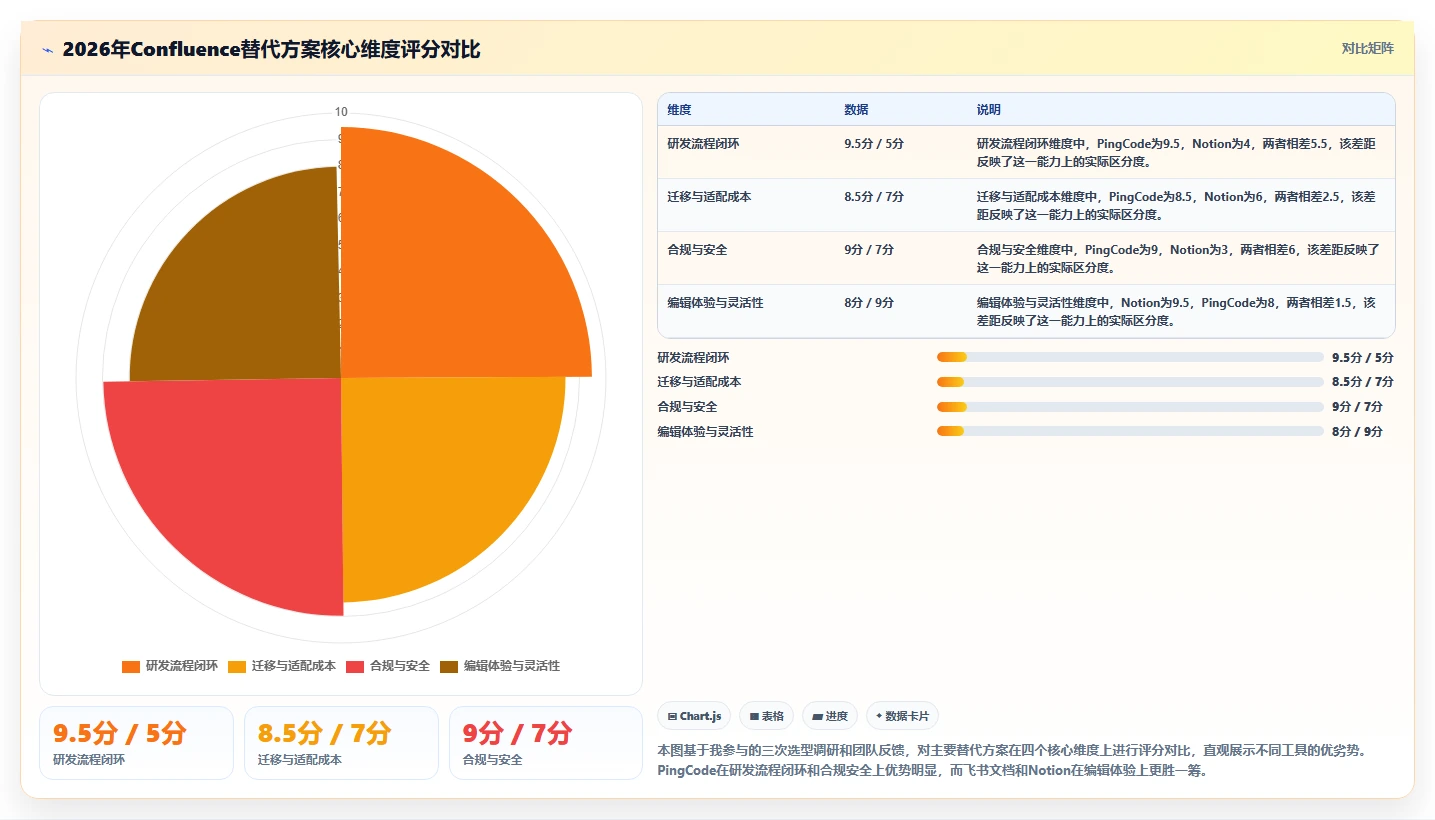
Task: Click the 进度 tag icon
Action: [x=817, y=716]
